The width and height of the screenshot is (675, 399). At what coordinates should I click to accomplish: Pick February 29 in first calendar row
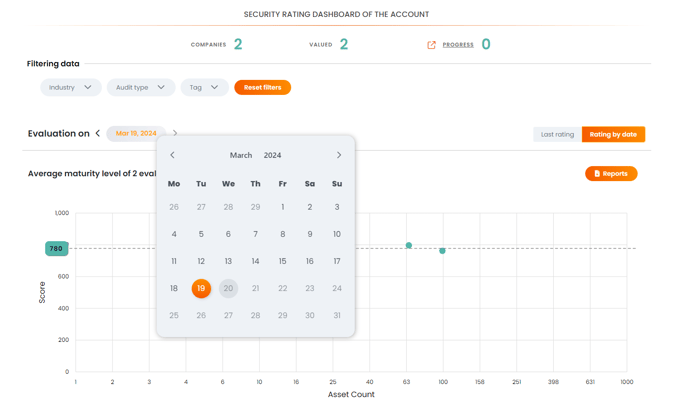coord(255,207)
